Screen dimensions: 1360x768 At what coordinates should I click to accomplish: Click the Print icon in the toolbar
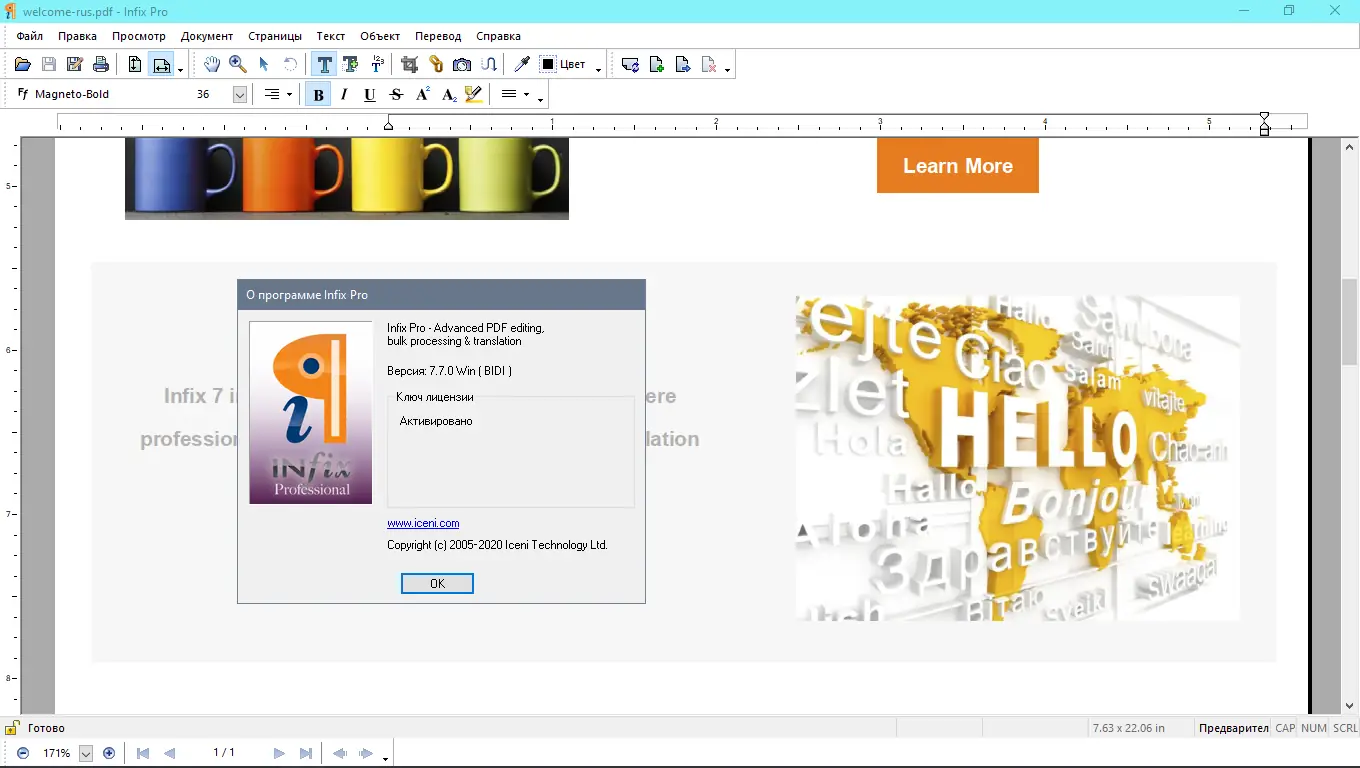[101, 65]
